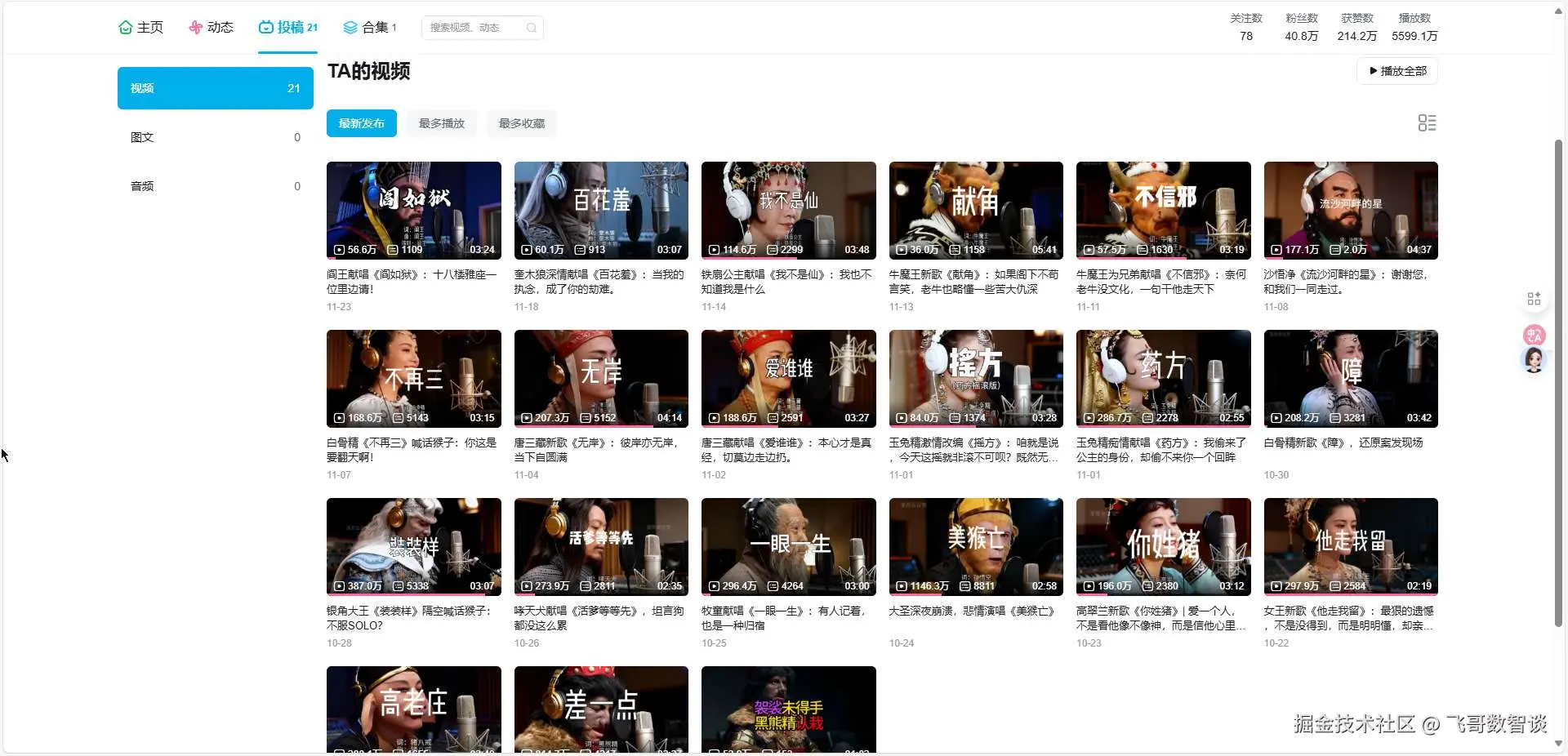The width and height of the screenshot is (1568, 756).
Task: Sort by 最多播放
Action: click(x=442, y=123)
